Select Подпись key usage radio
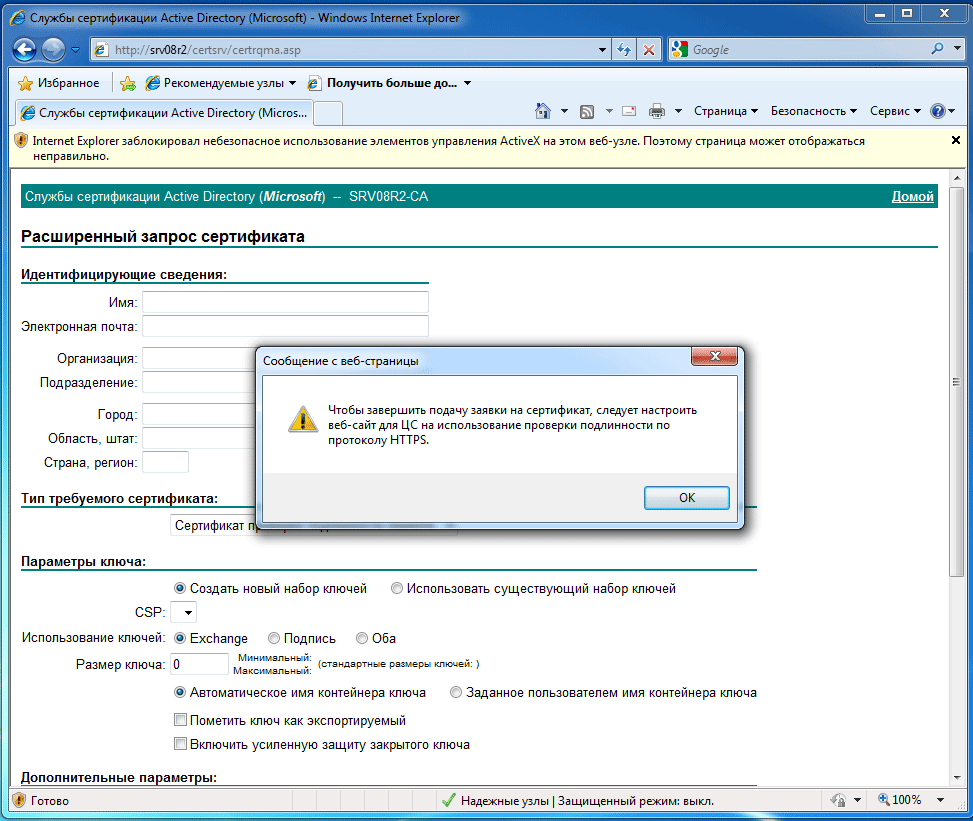 pyautogui.click(x=274, y=638)
